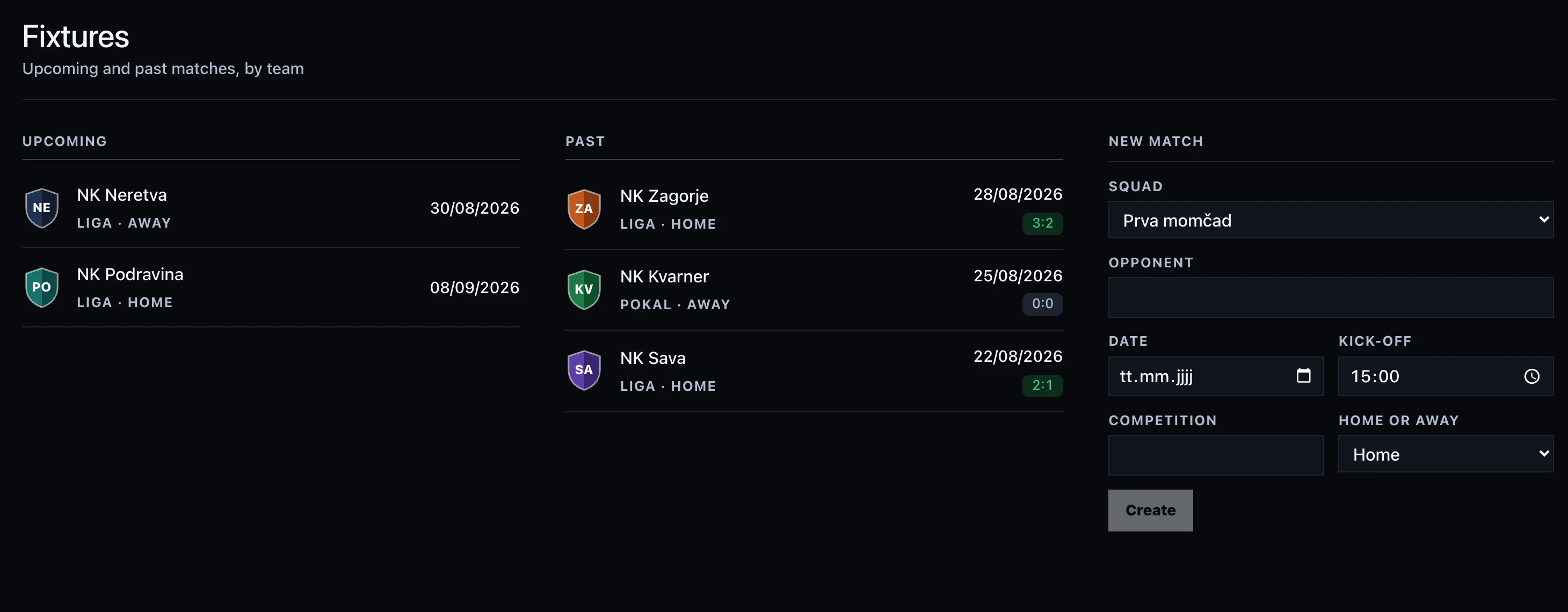The height and width of the screenshot is (612, 1568).
Task: Open the clock picker in Kick-off field
Action: [x=1531, y=376]
